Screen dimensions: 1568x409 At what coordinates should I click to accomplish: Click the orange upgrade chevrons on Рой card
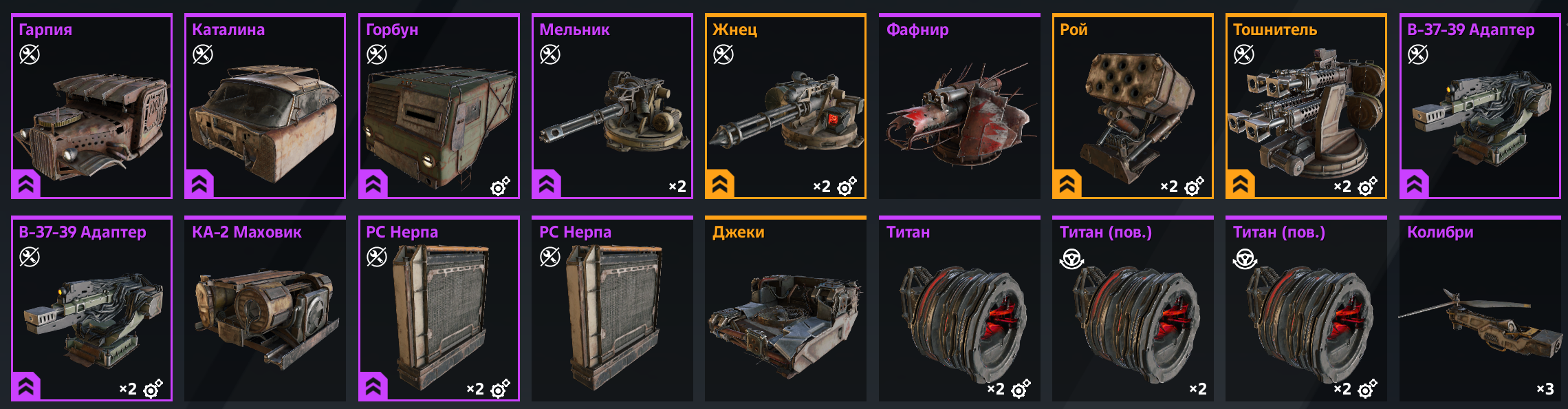point(1067,184)
